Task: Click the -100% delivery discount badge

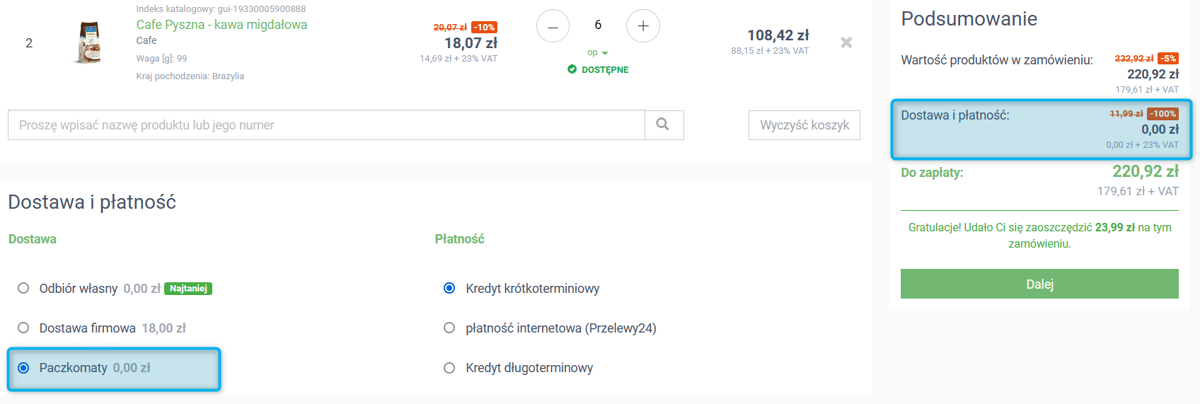Action: [1163, 114]
